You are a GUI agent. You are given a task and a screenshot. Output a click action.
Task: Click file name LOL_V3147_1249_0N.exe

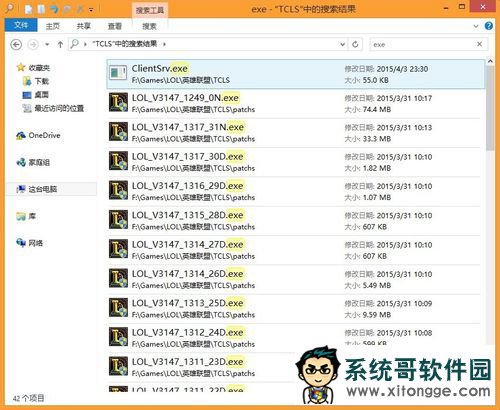pos(185,98)
